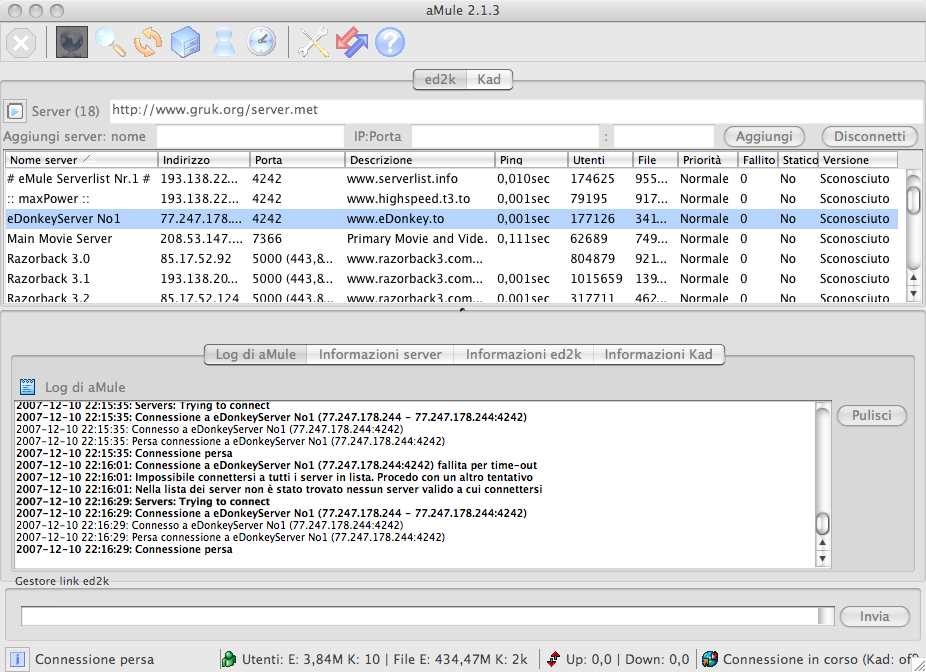926x672 pixels.
Task: Open the Messages person toolbar icon
Action: tap(224, 43)
